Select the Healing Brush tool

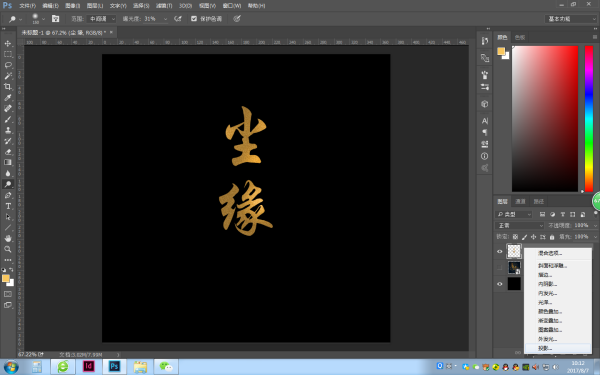(x=8, y=108)
